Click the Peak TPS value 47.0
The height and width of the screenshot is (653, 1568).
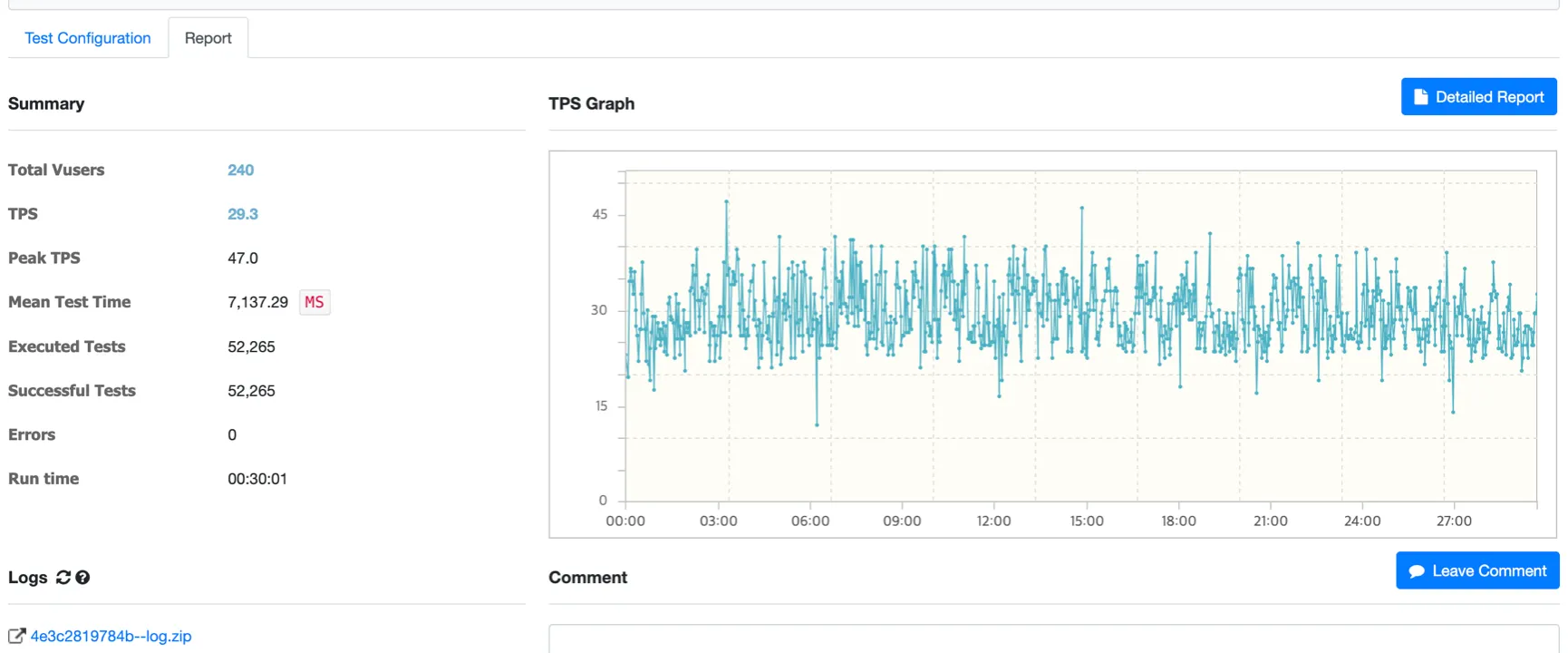tap(242, 258)
